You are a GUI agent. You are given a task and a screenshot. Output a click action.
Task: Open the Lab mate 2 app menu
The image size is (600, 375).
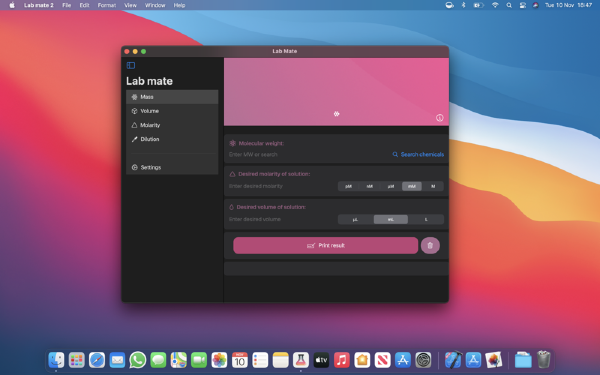pos(39,5)
